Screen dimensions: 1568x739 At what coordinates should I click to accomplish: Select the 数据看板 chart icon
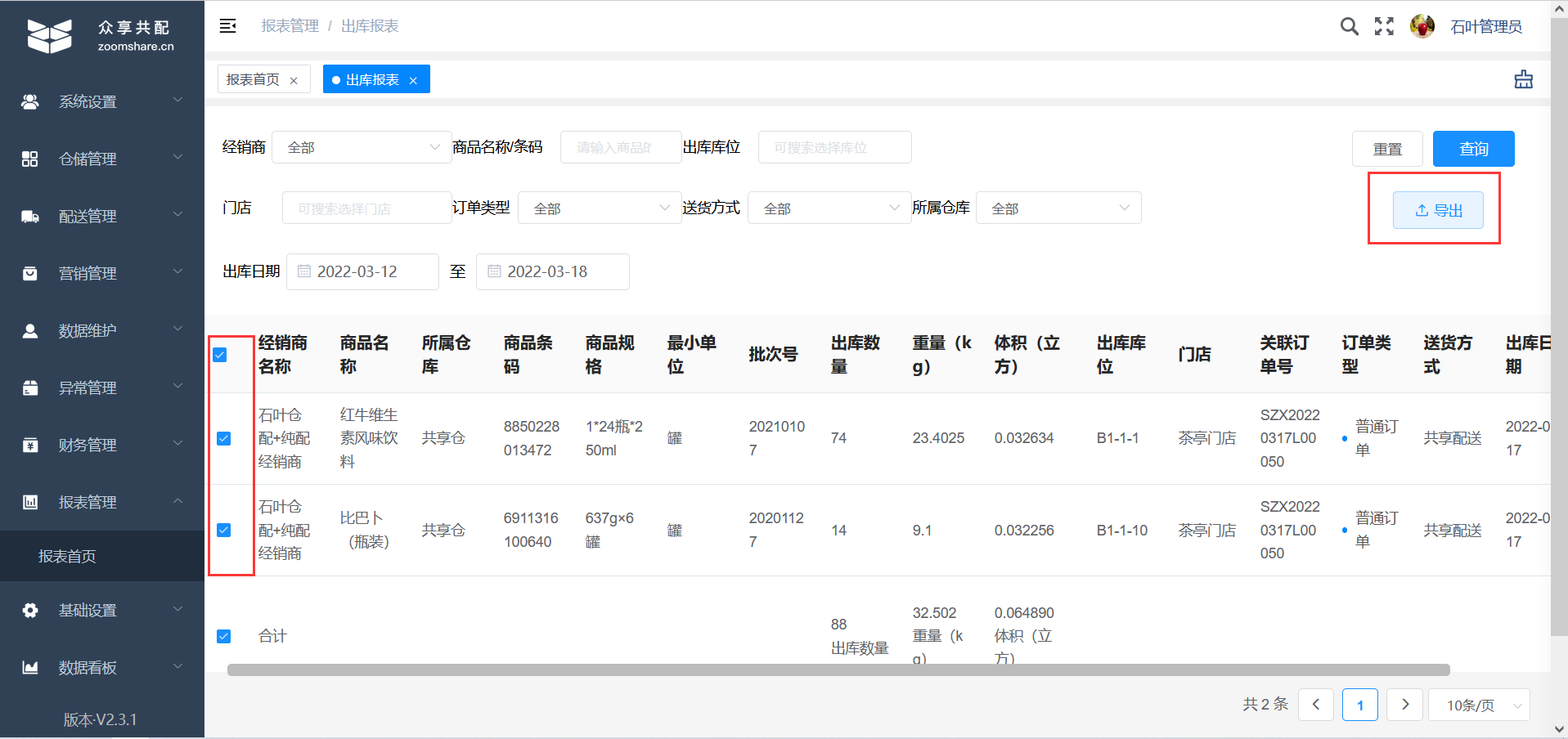pos(30,667)
